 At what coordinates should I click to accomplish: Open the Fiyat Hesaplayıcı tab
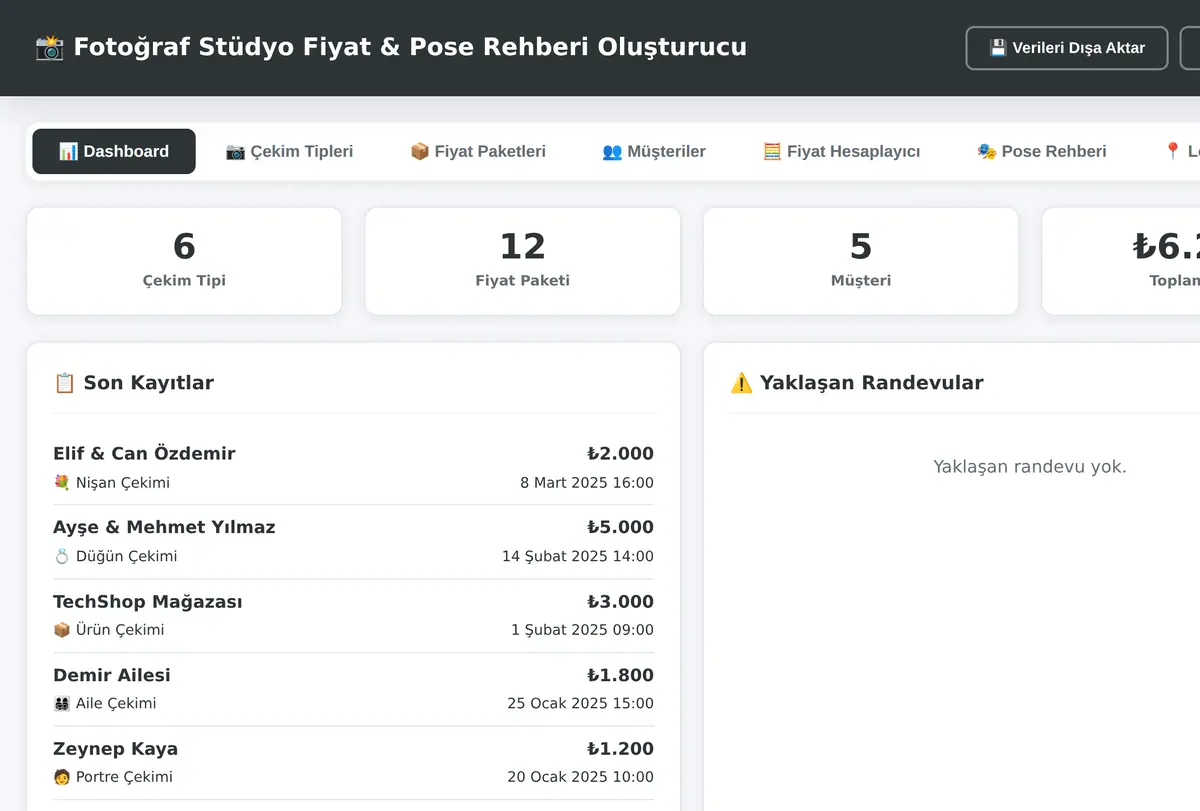point(841,152)
